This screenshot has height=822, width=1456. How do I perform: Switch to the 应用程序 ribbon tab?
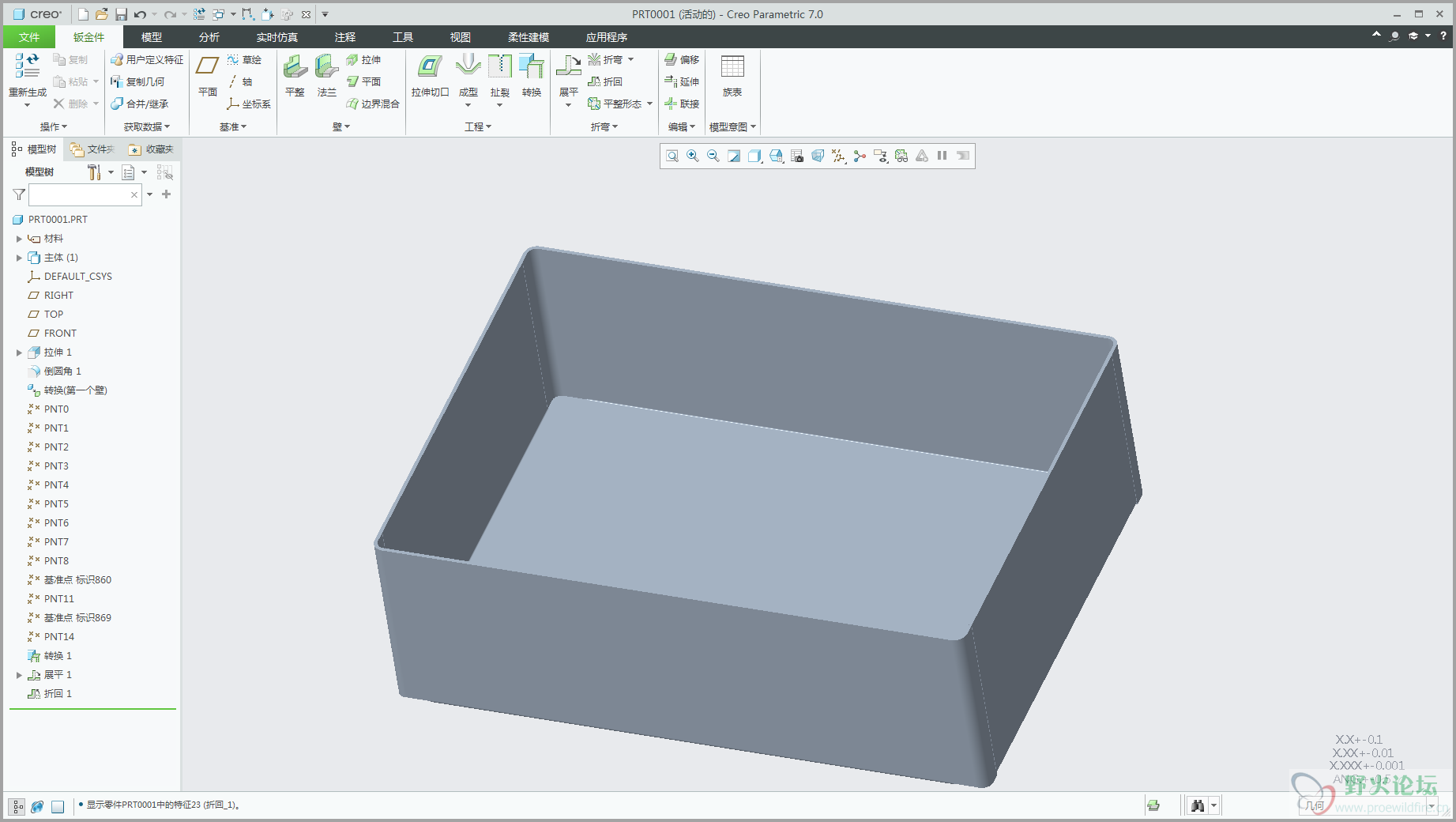(607, 37)
